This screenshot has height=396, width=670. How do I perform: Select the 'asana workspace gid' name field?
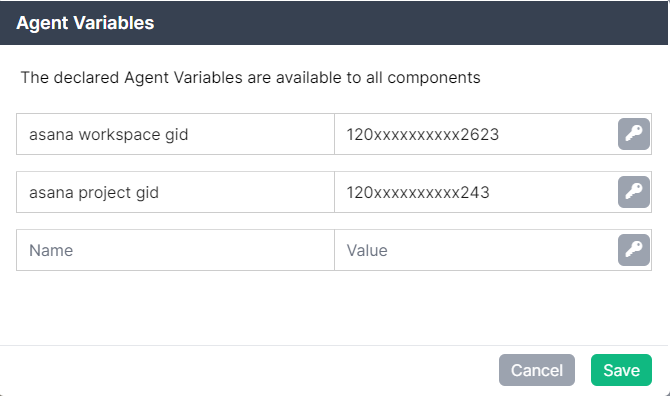(x=175, y=134)
